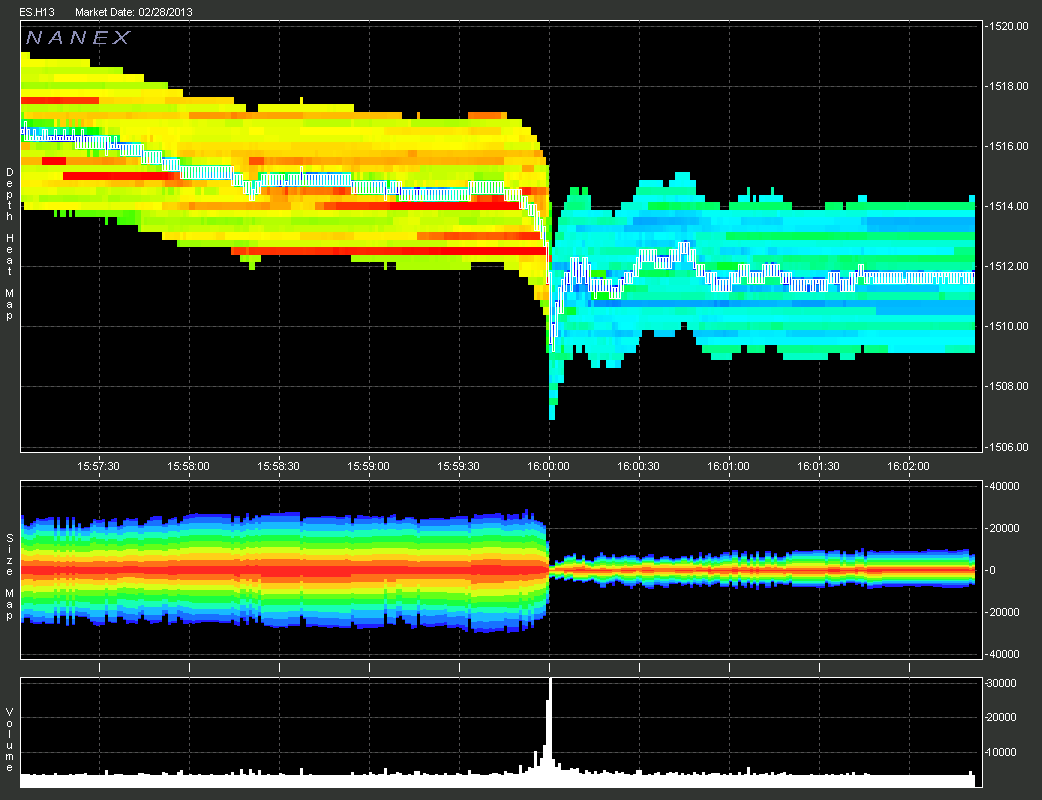
Task: Click the 30000 label on Volume axis
Action: 1002,683
